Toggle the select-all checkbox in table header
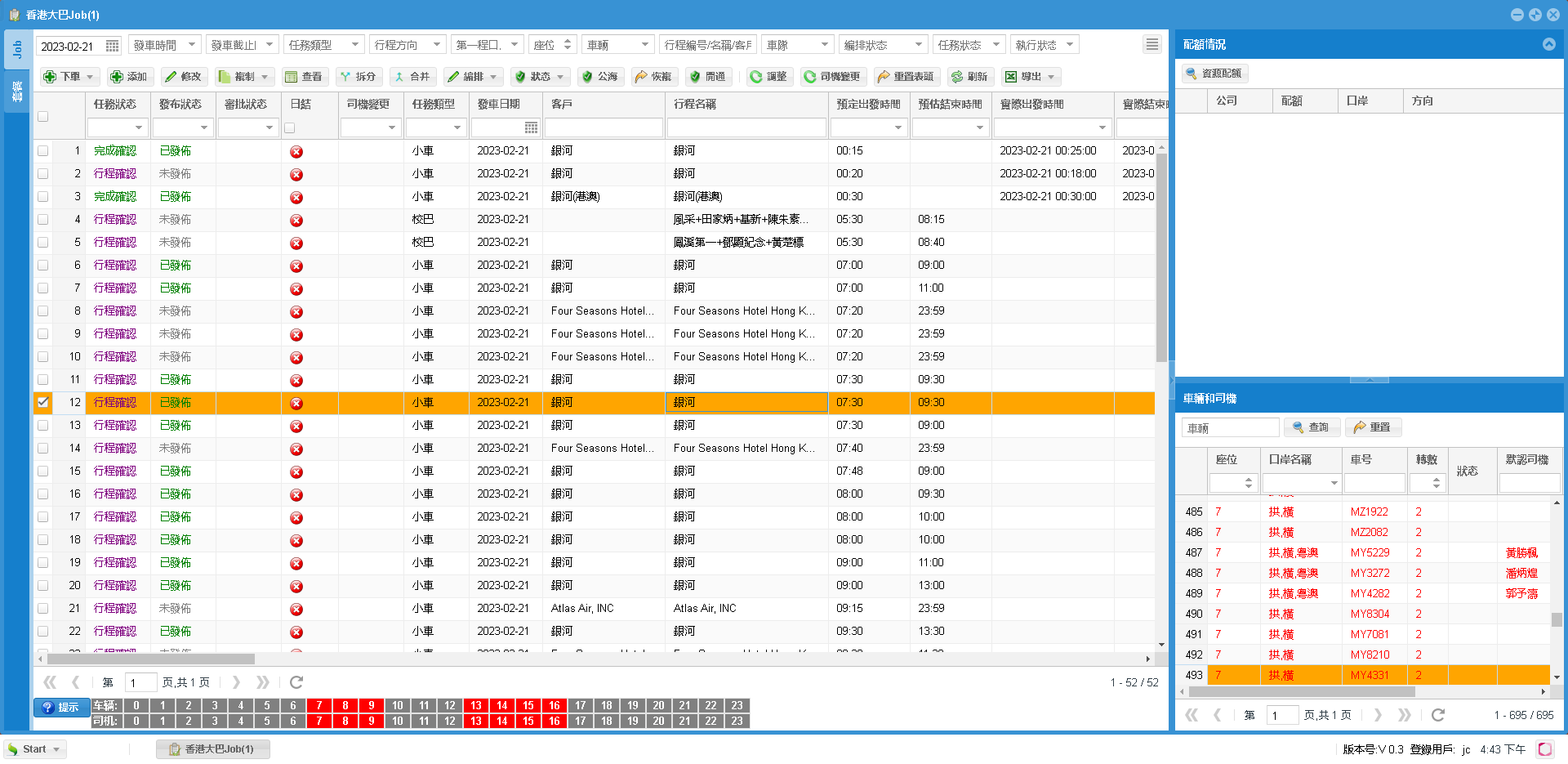The height and width of the screenshot is (764, 1568). click(x=43, y=117)
